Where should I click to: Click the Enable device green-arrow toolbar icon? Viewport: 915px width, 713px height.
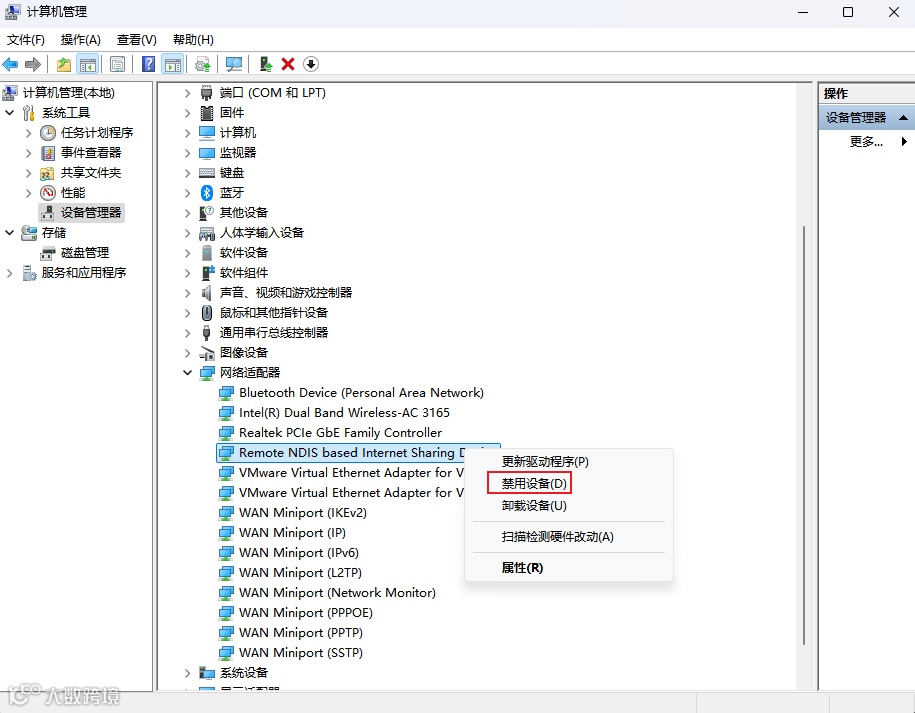click(266, 64)
